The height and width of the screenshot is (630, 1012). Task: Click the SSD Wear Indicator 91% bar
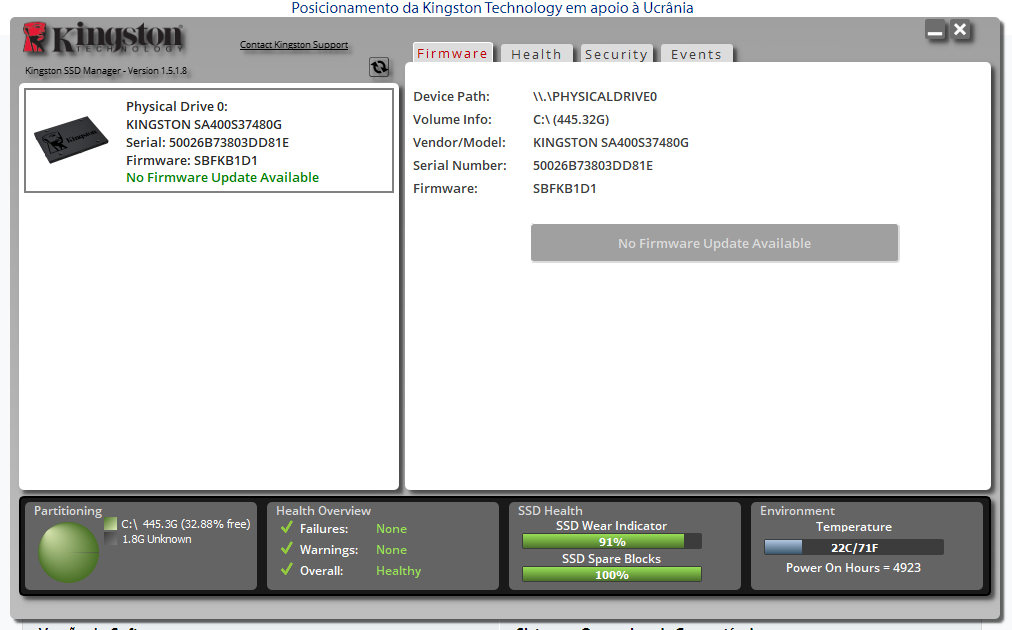(611, 542)
